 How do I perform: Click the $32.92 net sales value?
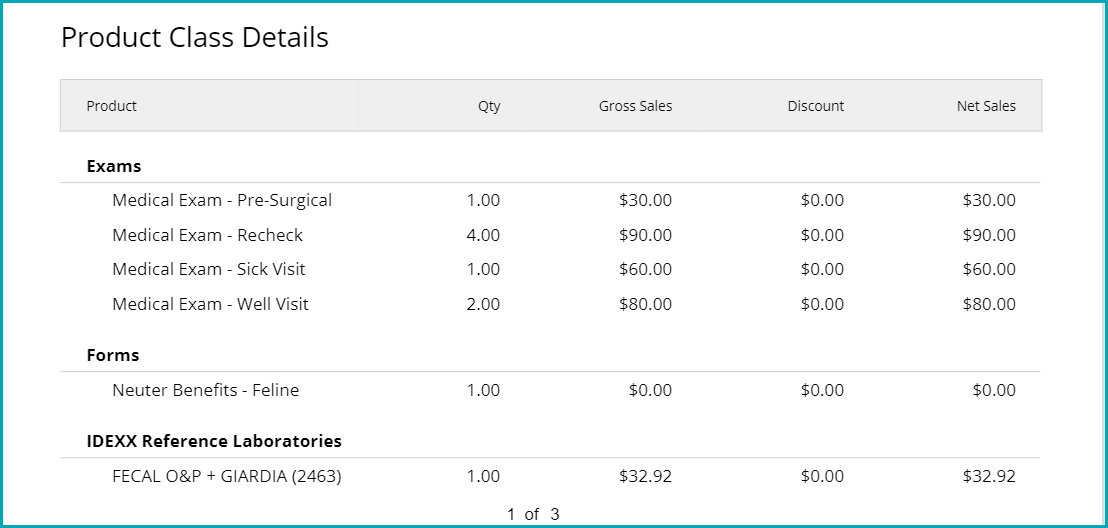coord(989,476)
